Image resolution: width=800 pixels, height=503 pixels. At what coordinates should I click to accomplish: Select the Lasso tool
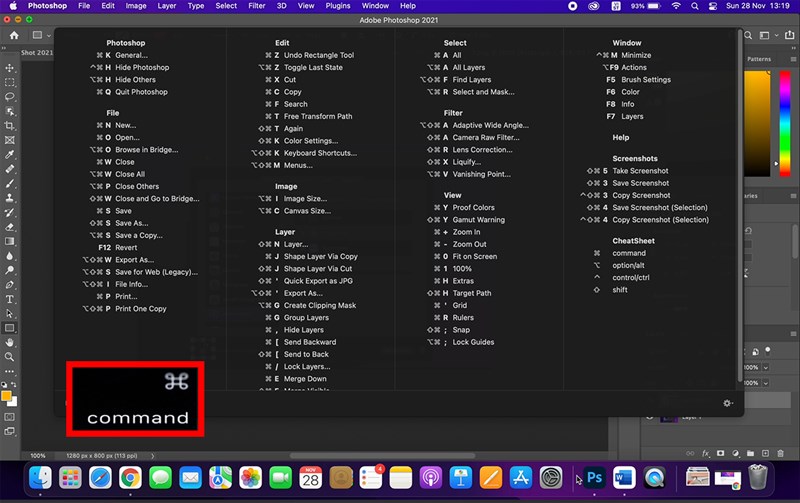(10, 97)
